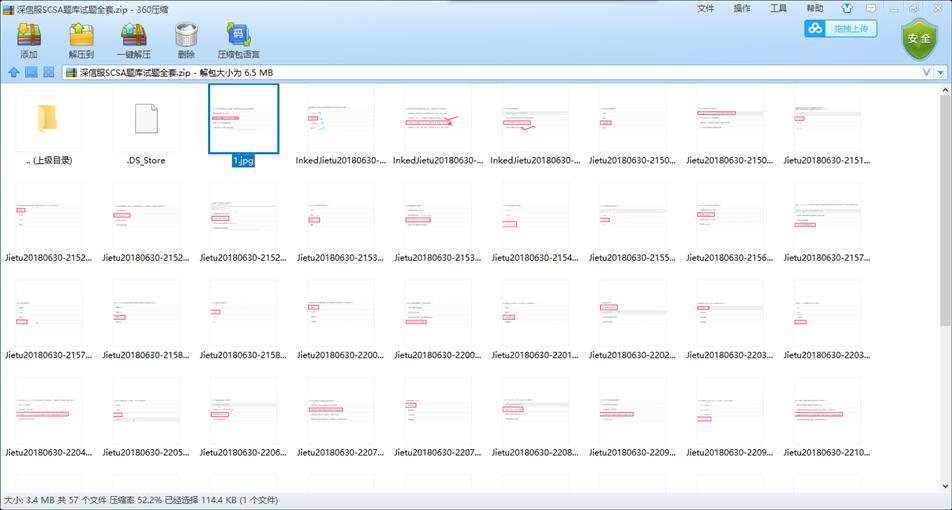Select file Jietu20180630-2154...
Image resolution: width=952 pixels, height=510 pixels.
tap(535, 223)
